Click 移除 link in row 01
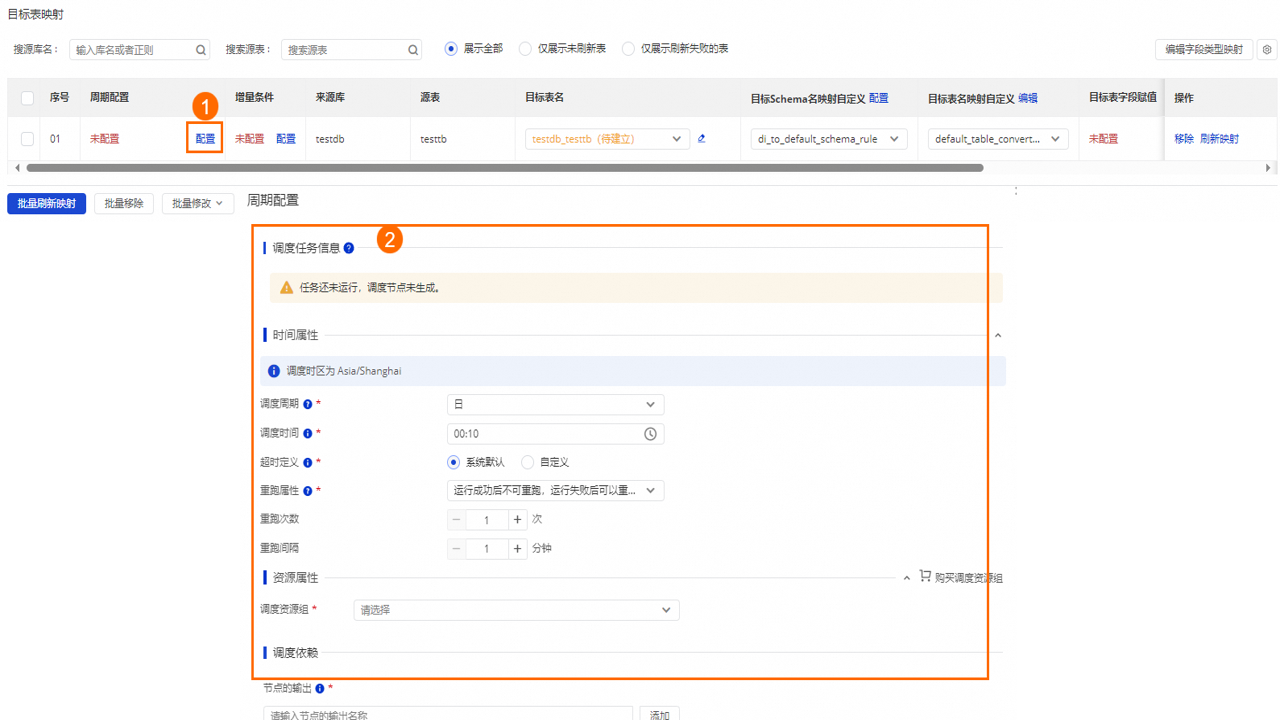The image size is (1280, 720). click(1184, 139)
